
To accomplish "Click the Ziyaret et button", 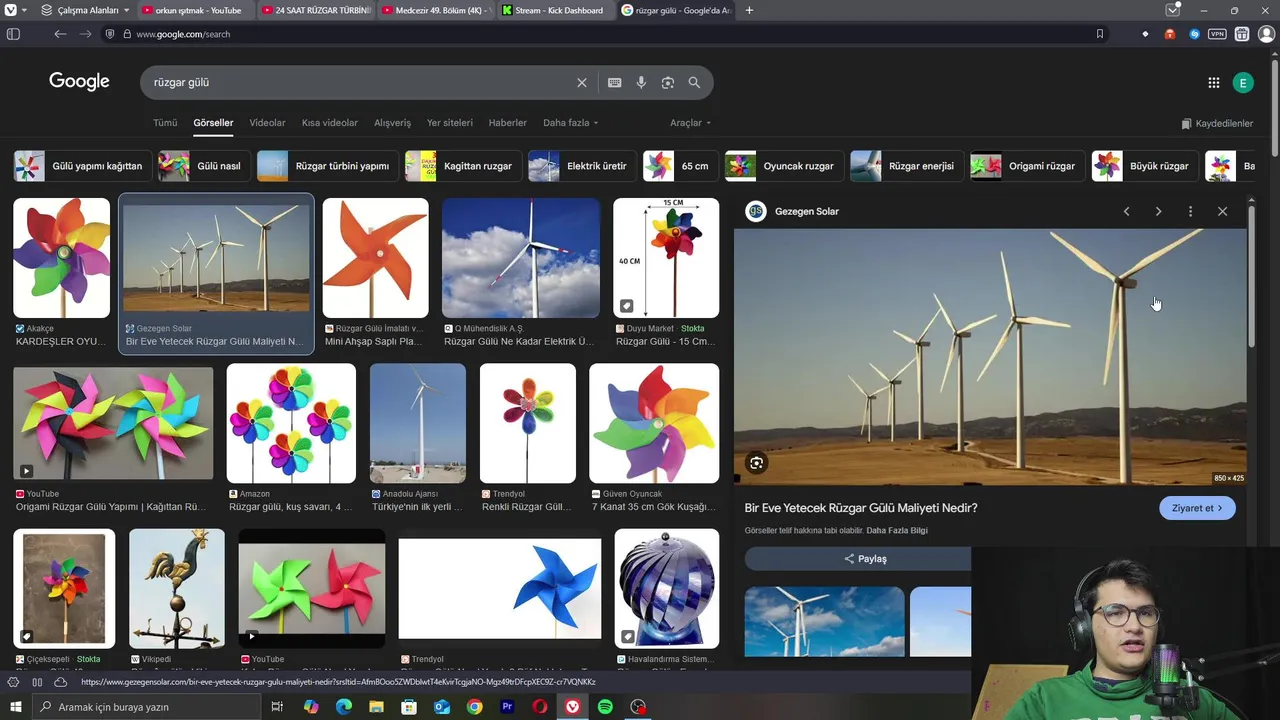I will pos(1197,508).
